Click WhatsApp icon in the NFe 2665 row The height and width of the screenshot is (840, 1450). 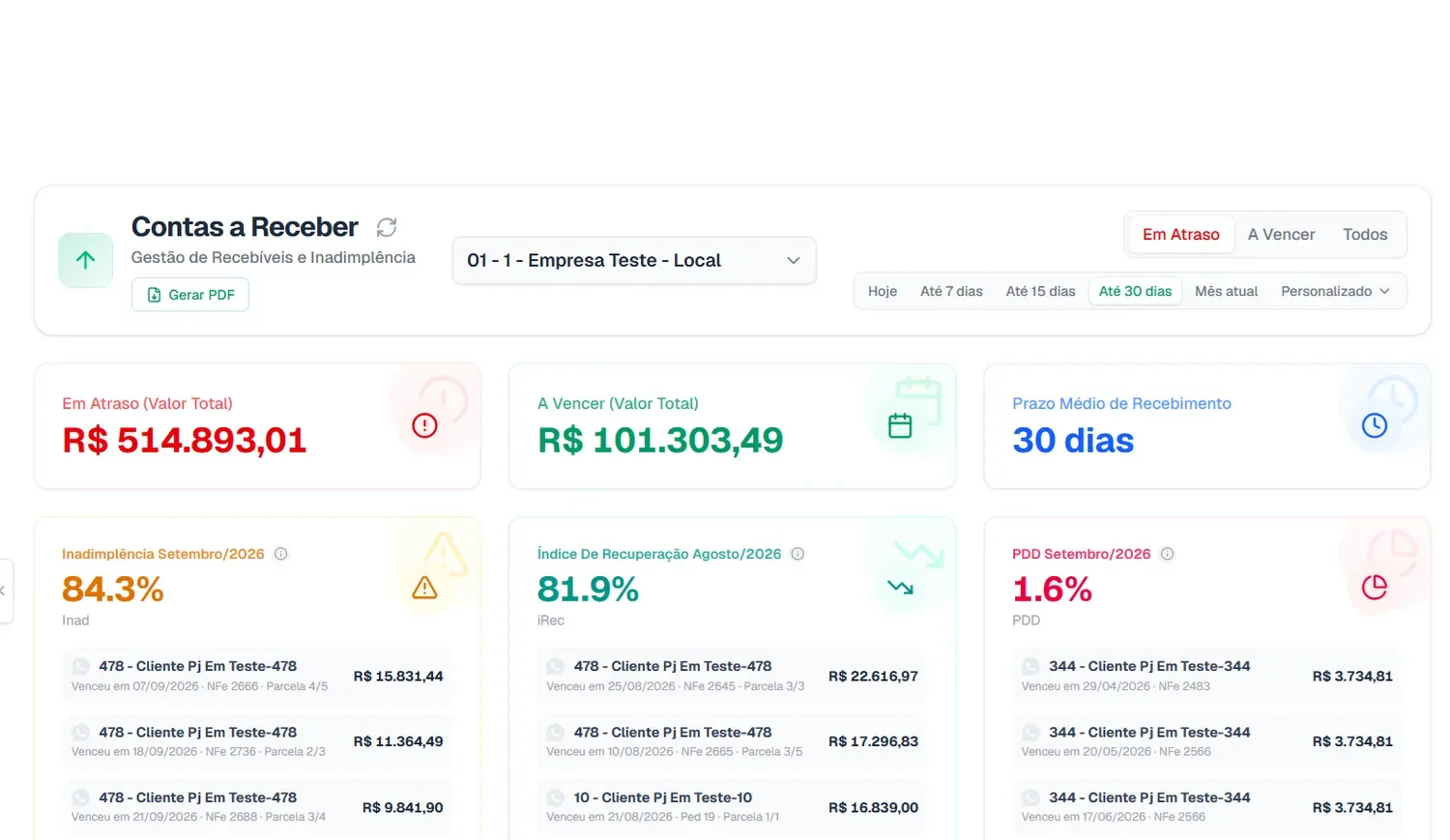(556, 733)
